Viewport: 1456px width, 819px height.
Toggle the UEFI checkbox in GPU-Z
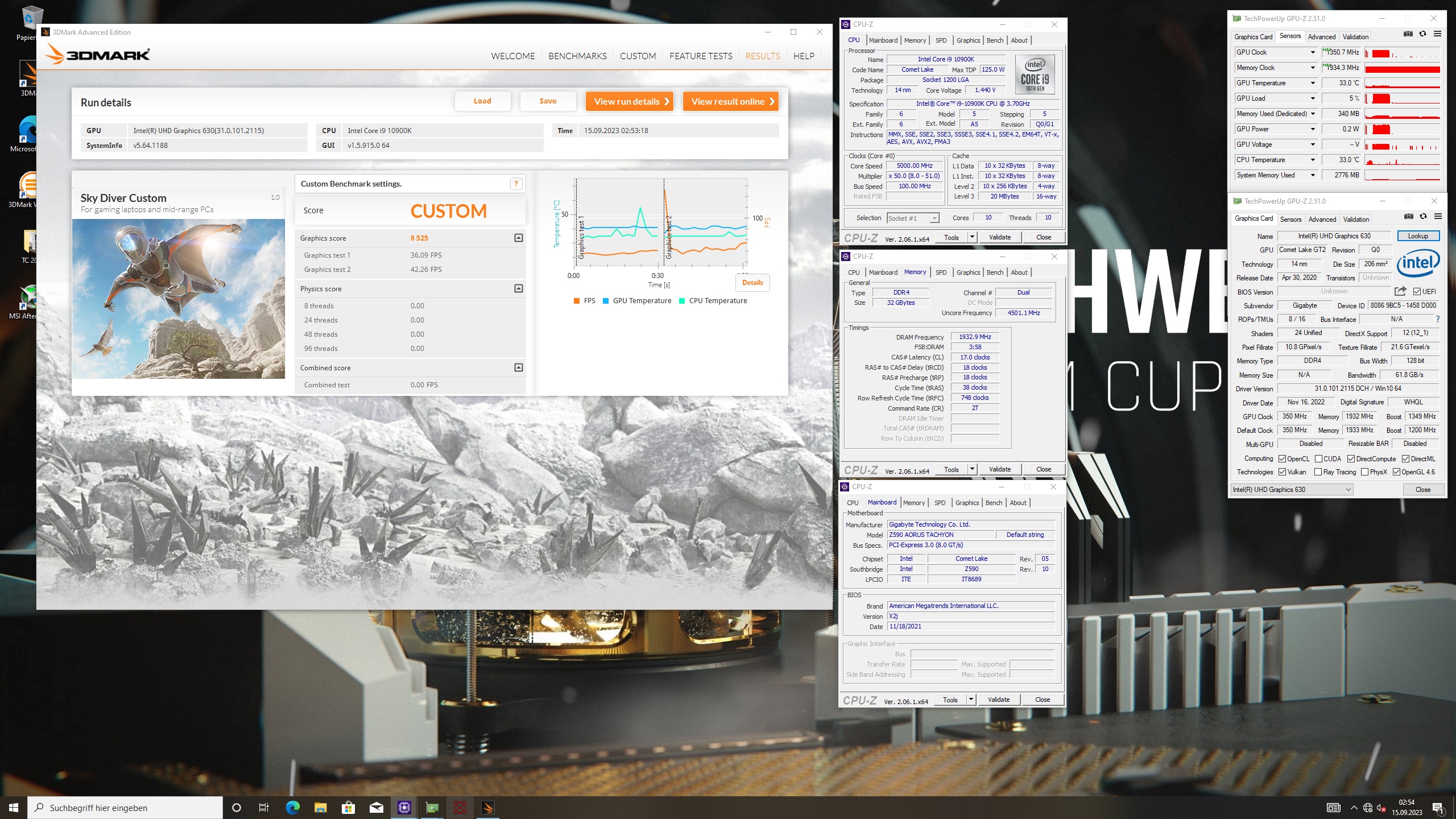tap(1416, 292)
